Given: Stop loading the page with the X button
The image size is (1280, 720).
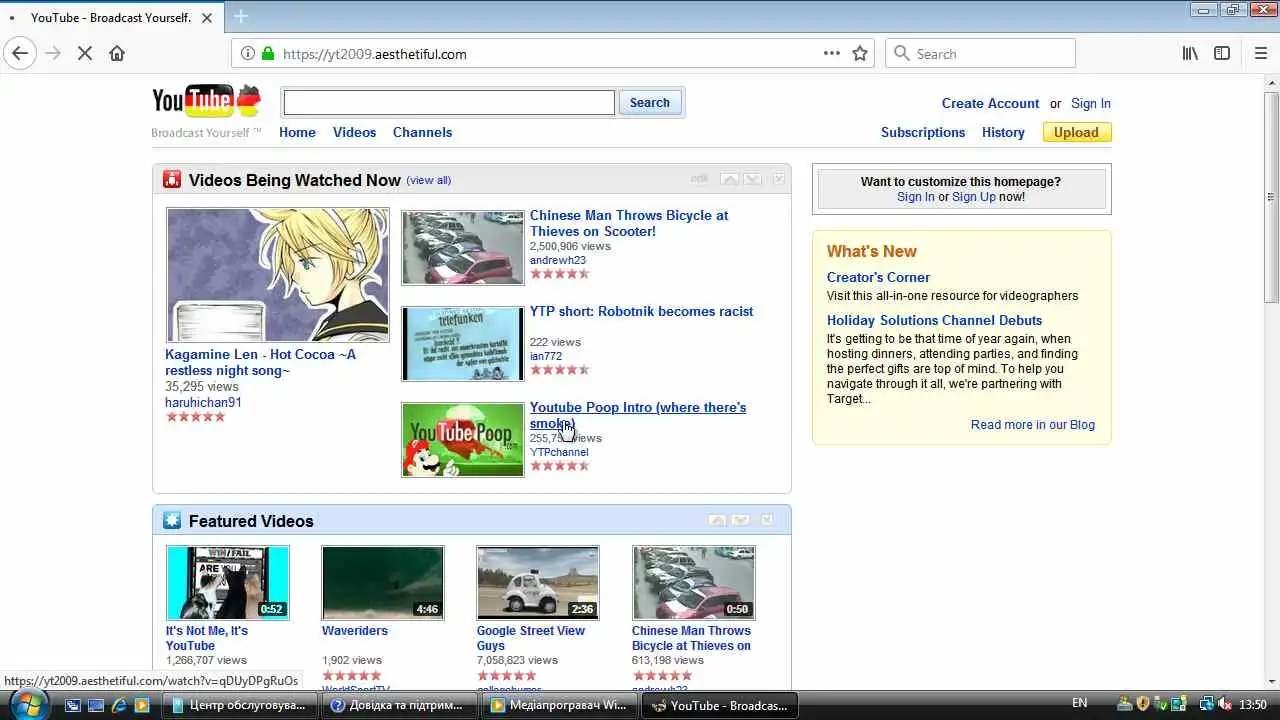Looking at the screenshot, I should tap(85, 54).
